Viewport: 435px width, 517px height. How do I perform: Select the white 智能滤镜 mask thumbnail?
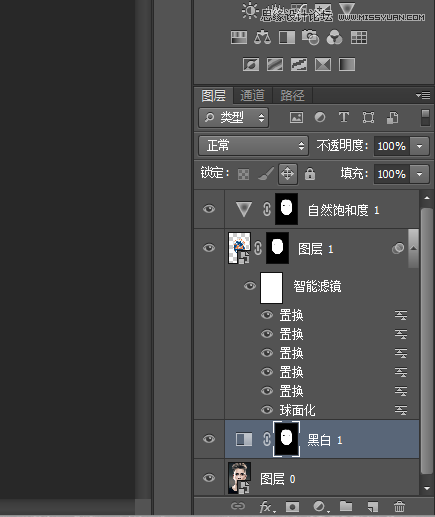pos(271,288)
